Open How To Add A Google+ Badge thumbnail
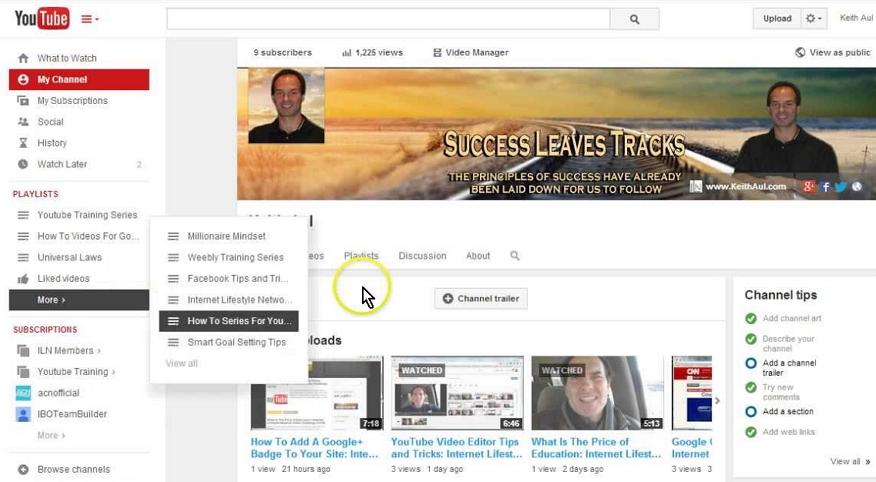876x482 pixels. 317,393
